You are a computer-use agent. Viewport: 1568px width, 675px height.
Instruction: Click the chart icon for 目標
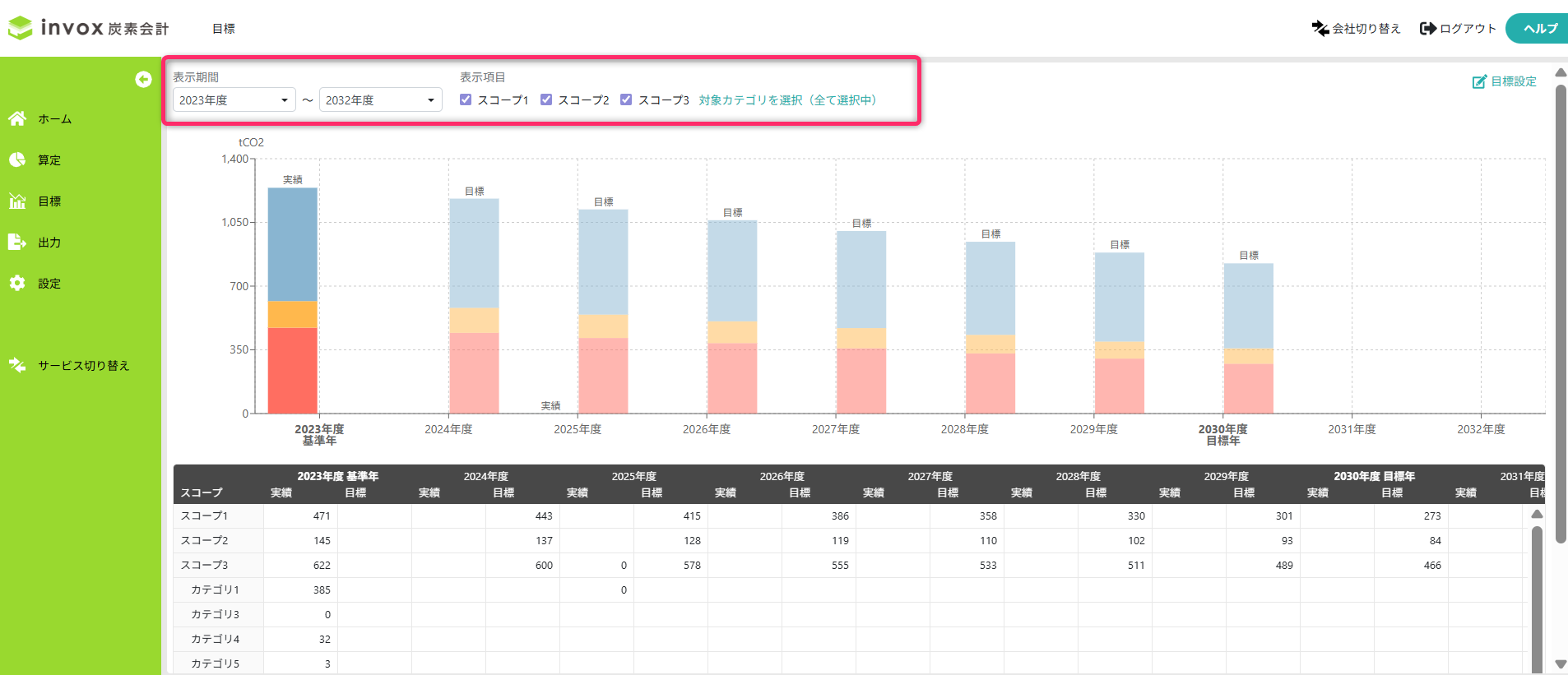click(17, 201)
